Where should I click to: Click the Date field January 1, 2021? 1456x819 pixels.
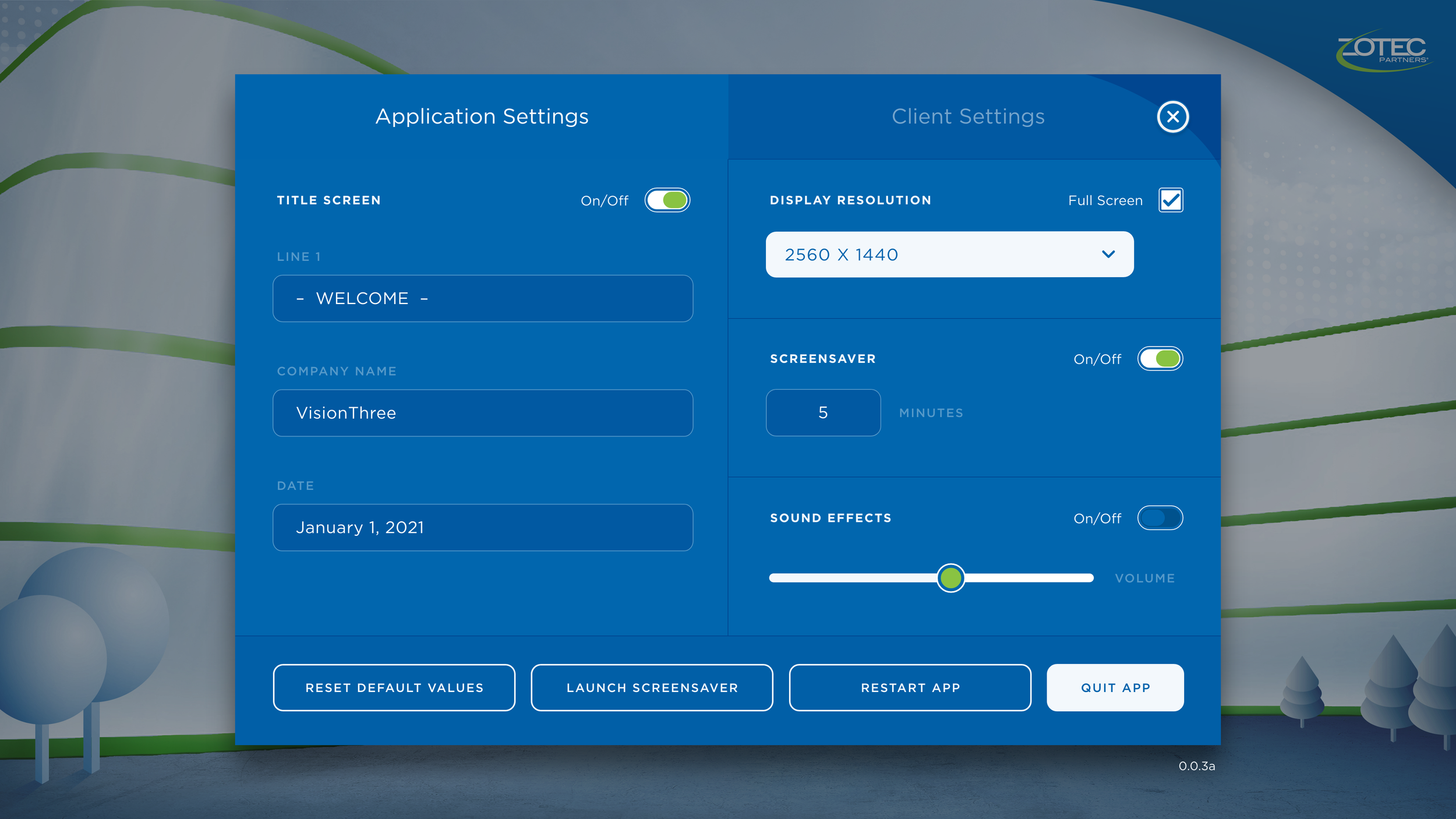coord(483,528)
